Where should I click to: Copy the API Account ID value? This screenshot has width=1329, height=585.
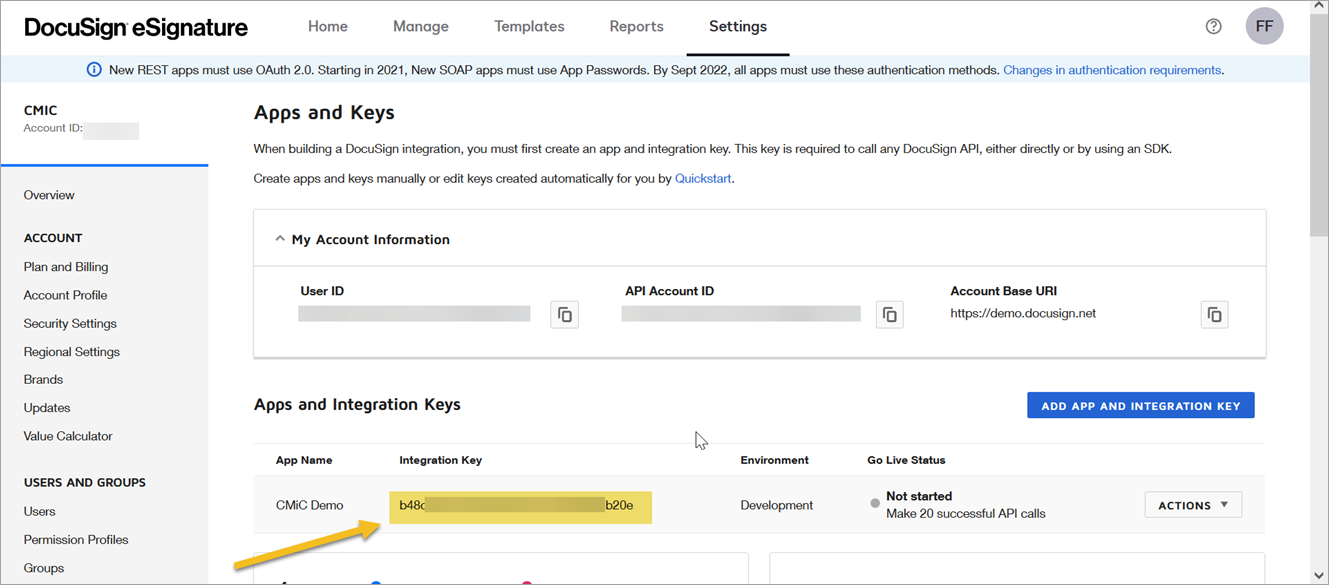pyautogui.click(x=889, y=315)
